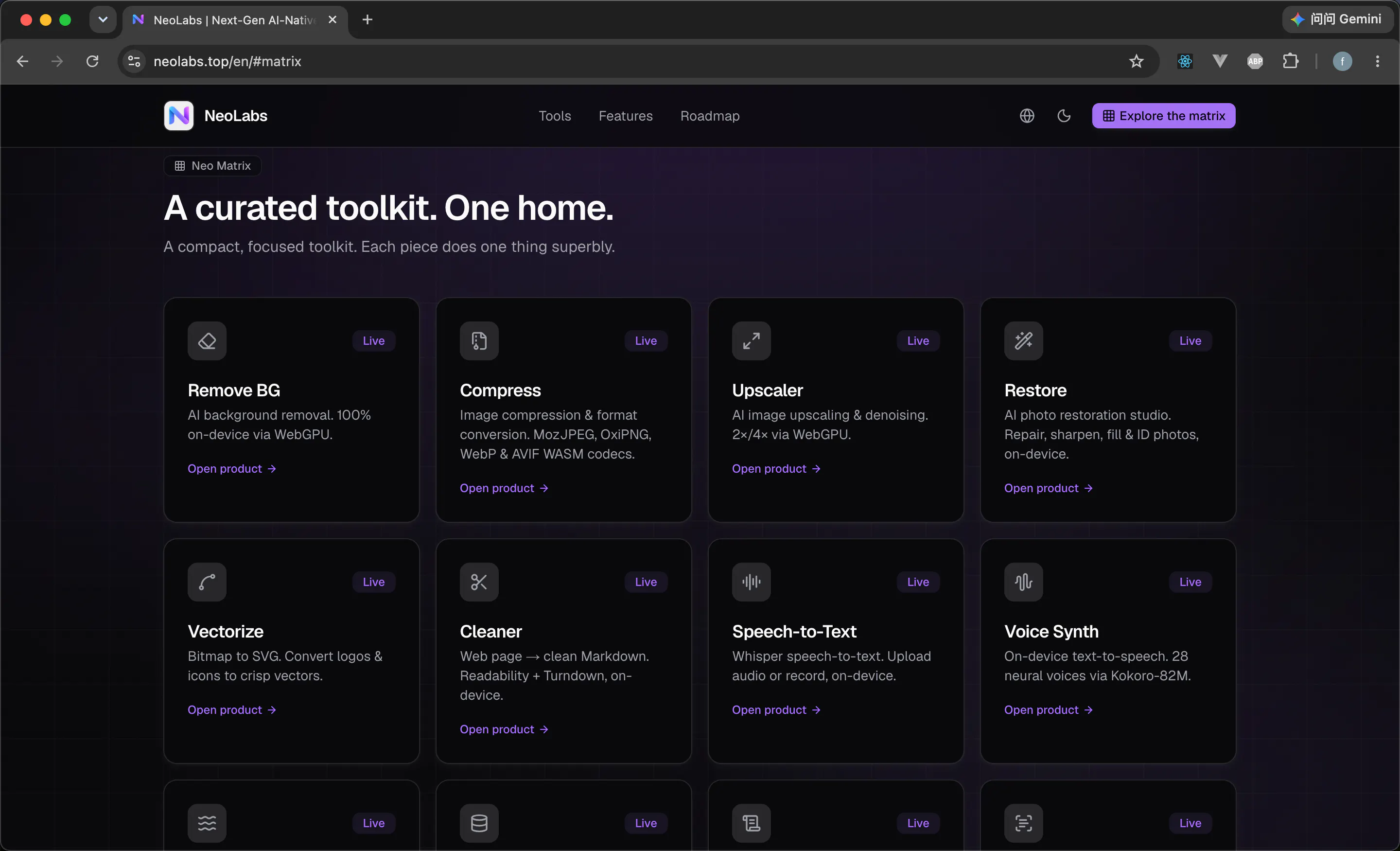
Task: Open product link for Upscaler
Action: coord(776,469)
